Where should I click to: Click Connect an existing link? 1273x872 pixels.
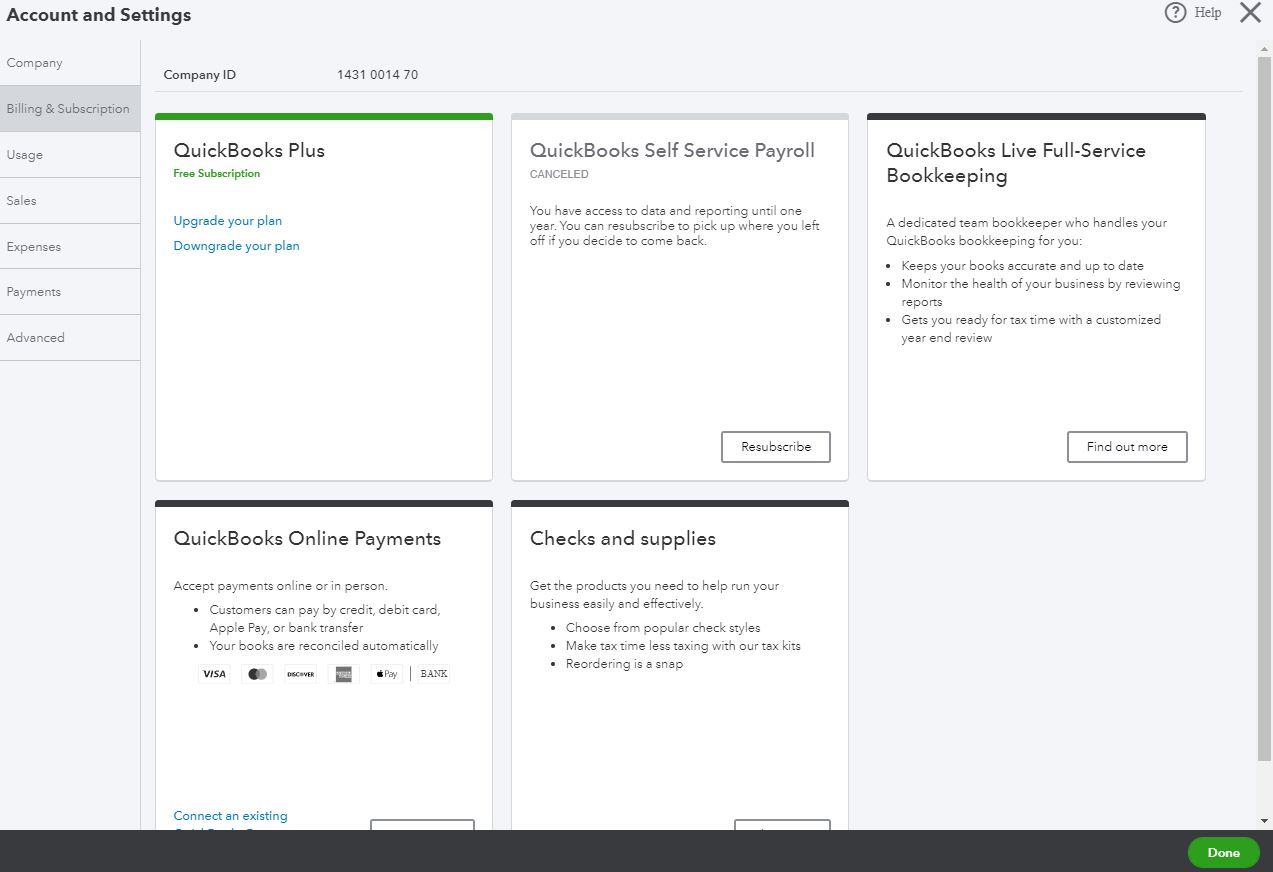coord(230,816)
